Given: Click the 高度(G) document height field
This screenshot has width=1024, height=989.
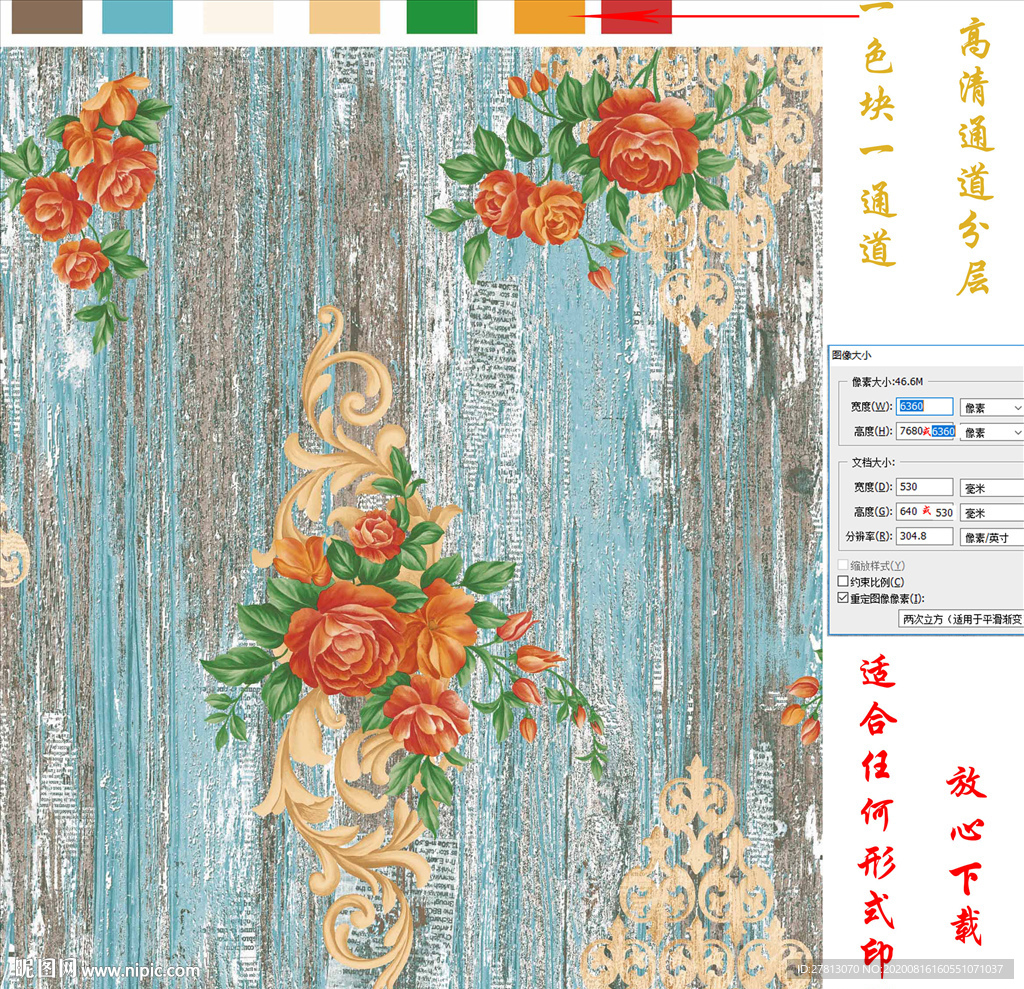Looking at the screenshot, I should pos(925,511).
